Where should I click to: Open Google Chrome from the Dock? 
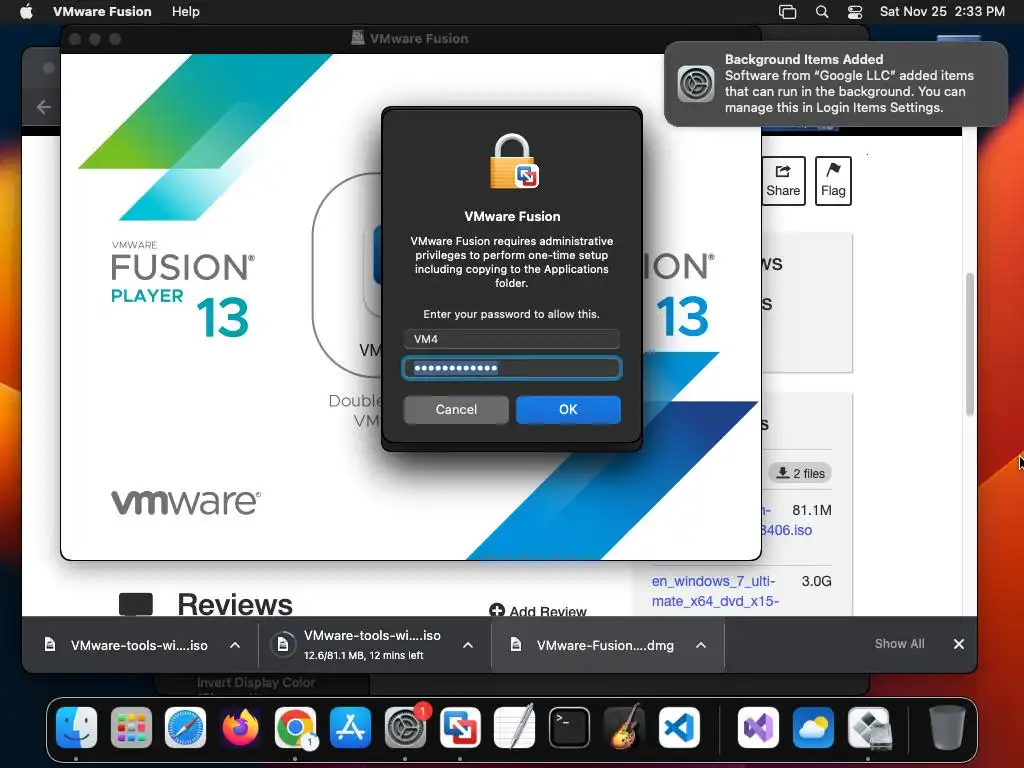tap(295, 727)
